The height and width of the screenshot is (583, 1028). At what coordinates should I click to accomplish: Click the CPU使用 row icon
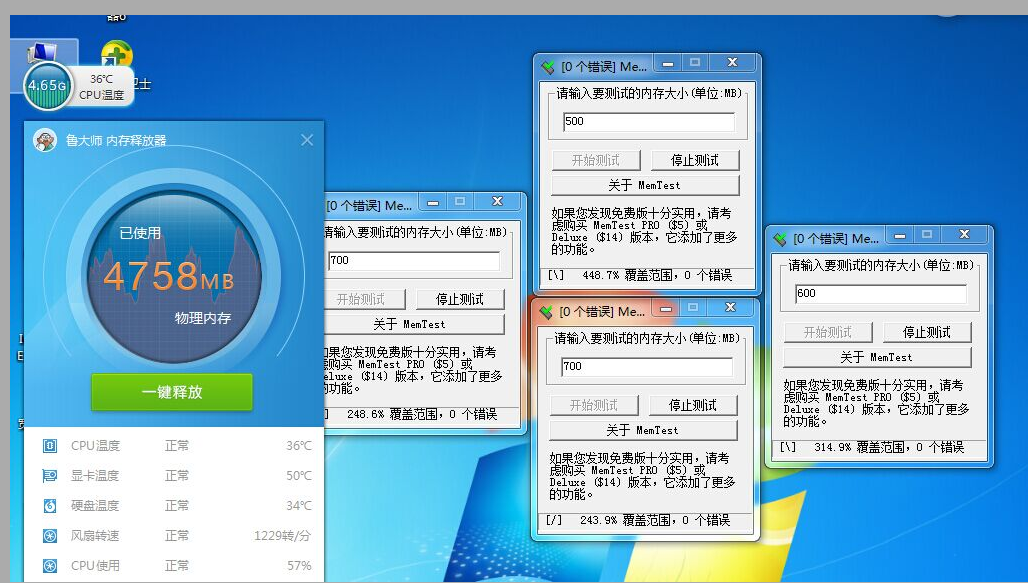tap(50, 565)
